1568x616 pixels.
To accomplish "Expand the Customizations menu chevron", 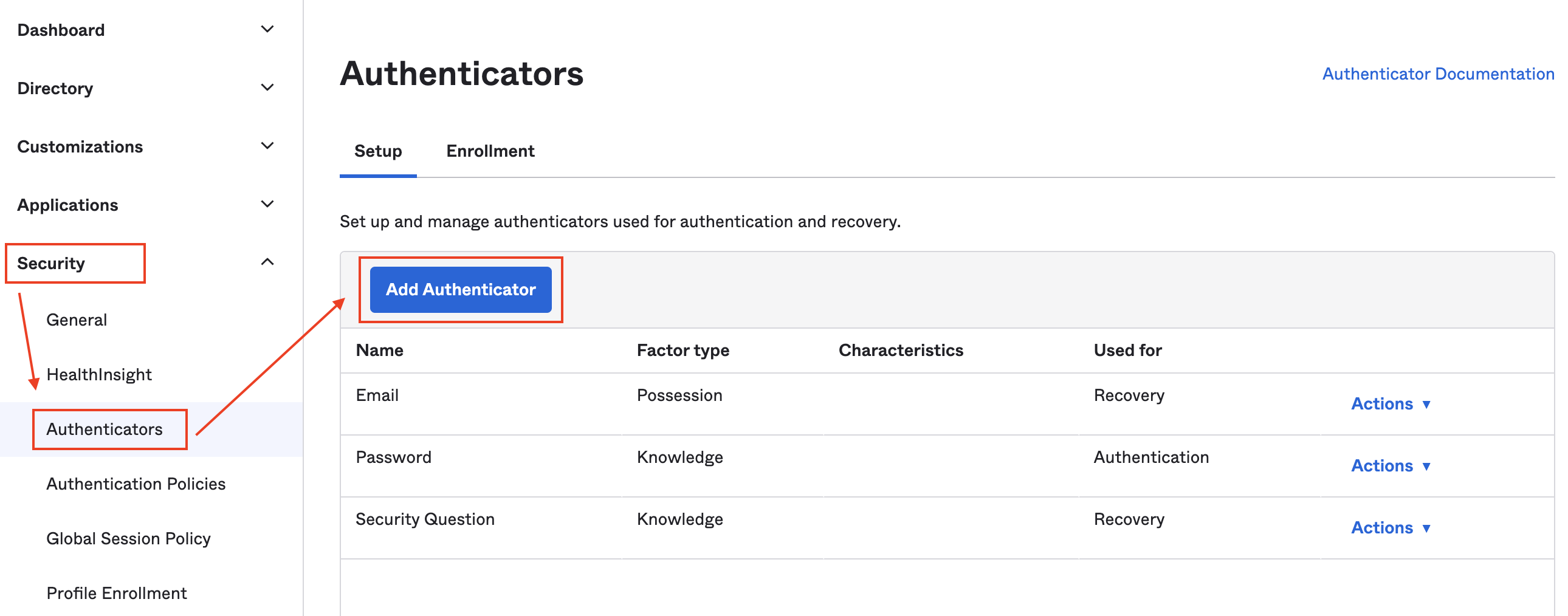I will [x=267, y=146].
